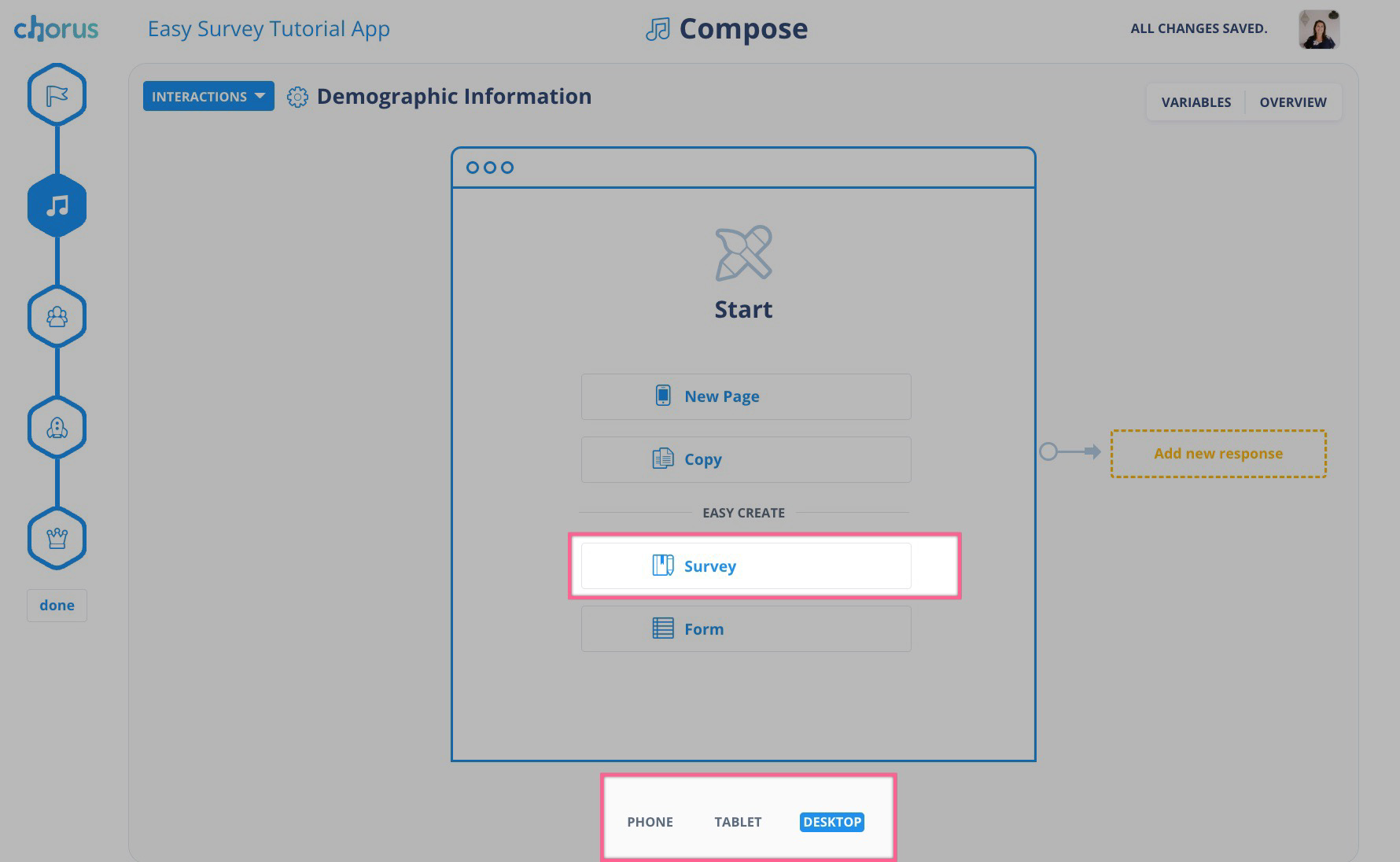Select the music note Compose step
This screenshot has height=862, width=1400.
pyautogui.click(x=57, y=206)
